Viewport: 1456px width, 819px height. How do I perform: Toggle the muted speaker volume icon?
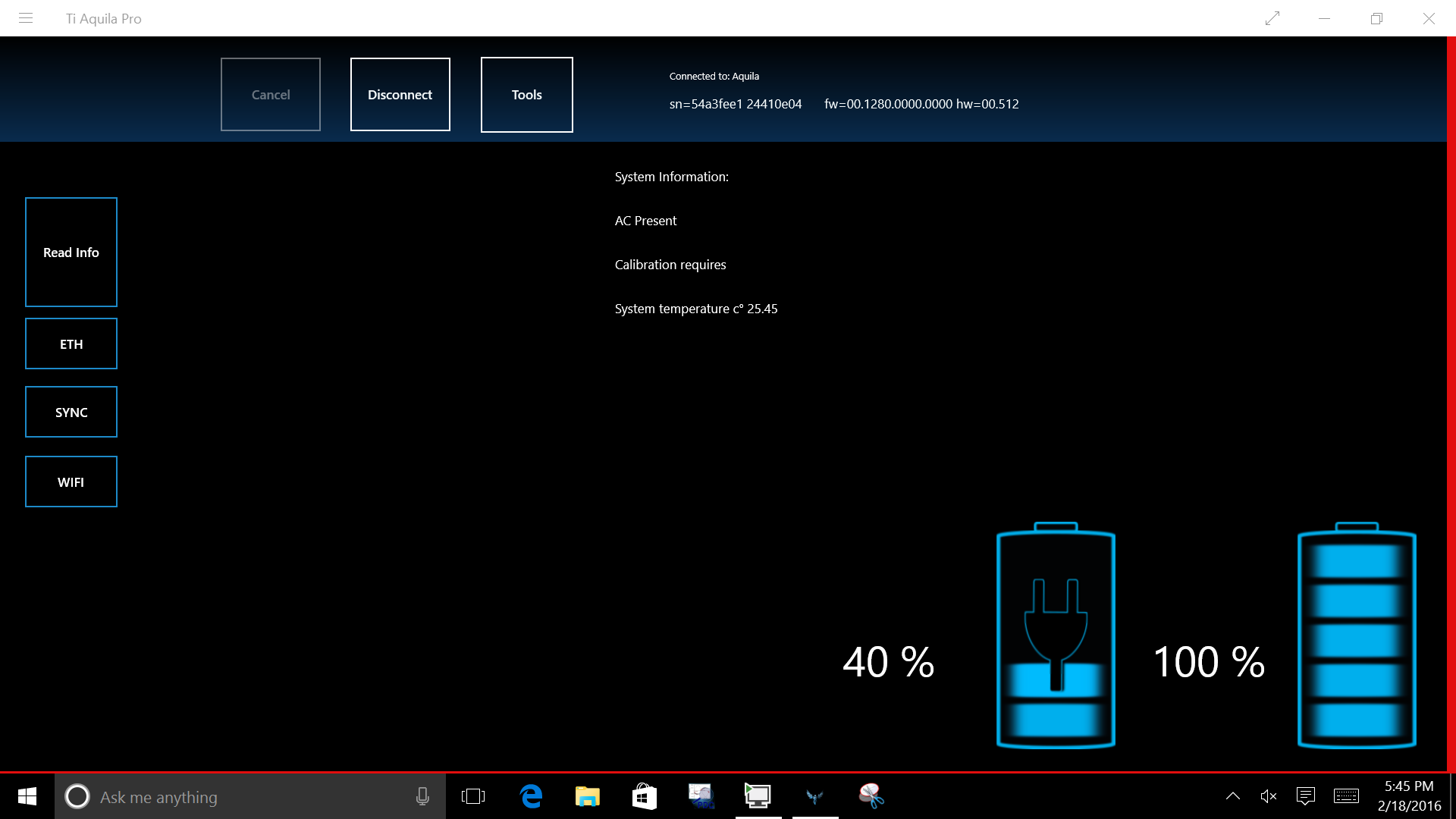[x=1268, y=796]
